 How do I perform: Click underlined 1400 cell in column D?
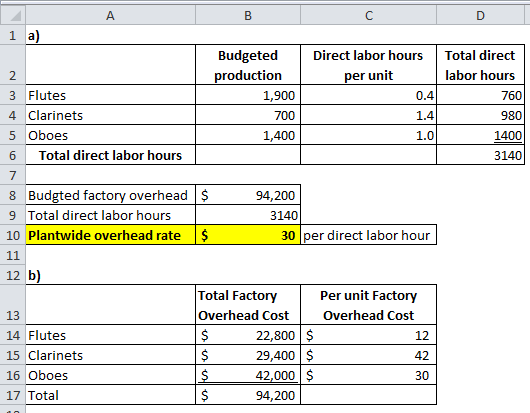coord(480,135)
